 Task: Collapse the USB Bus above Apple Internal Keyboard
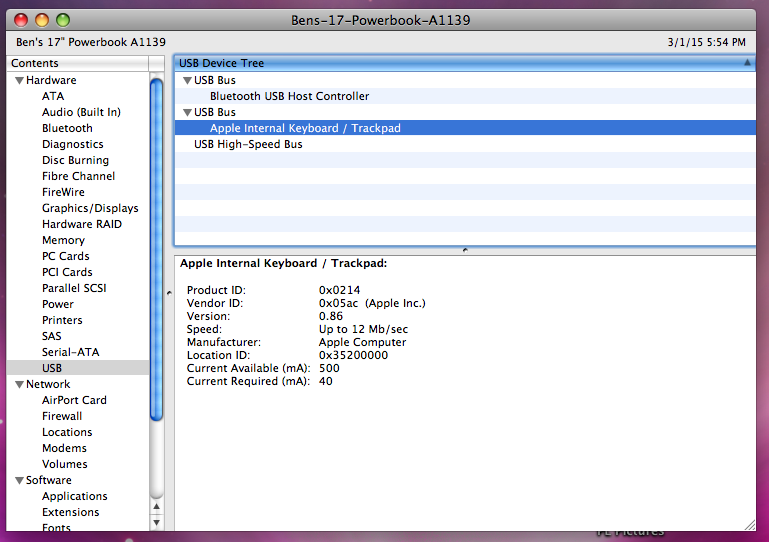(187, 112)
